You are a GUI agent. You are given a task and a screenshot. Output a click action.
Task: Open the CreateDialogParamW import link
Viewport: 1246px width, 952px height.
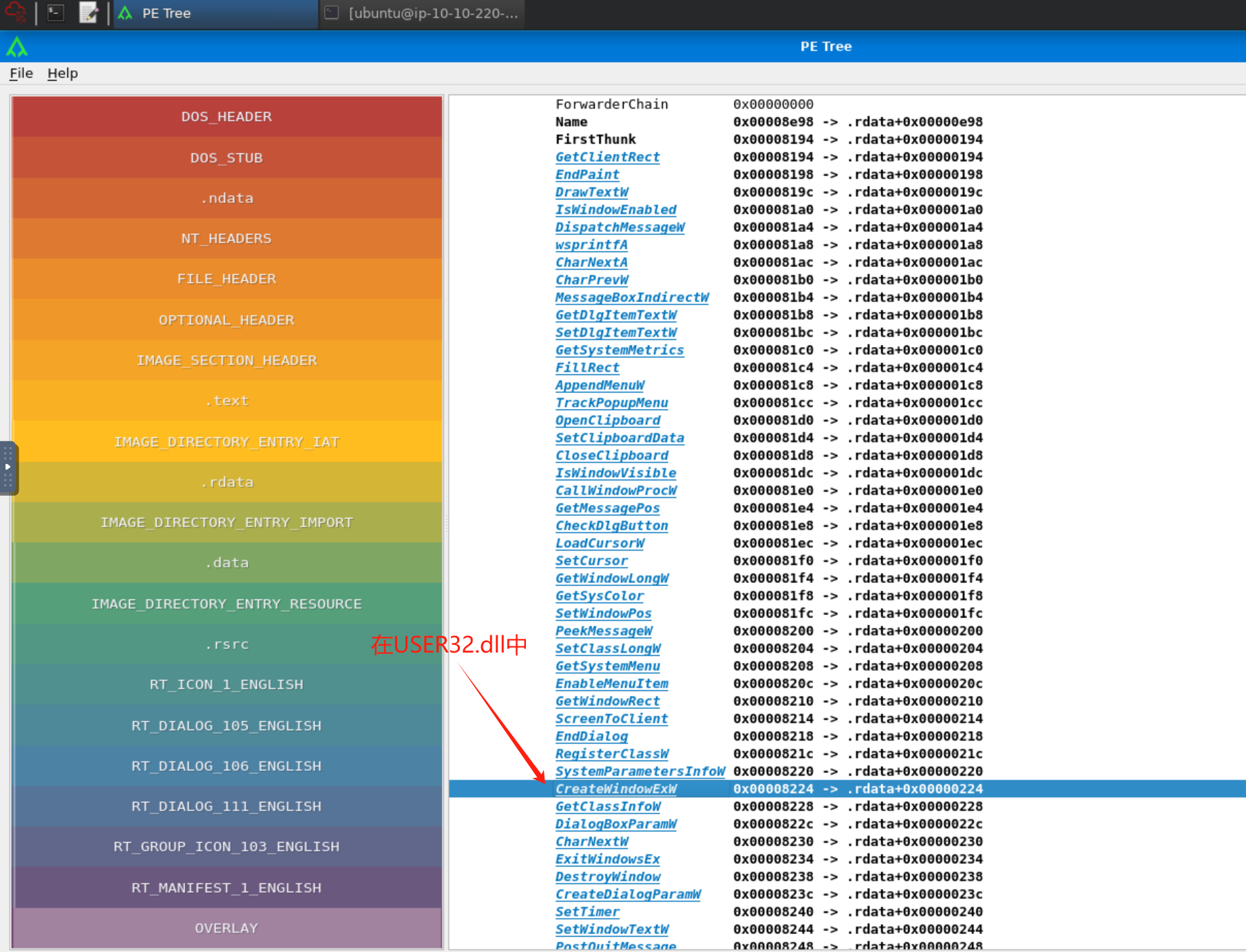pyautogui.click(x=628, y=894)
